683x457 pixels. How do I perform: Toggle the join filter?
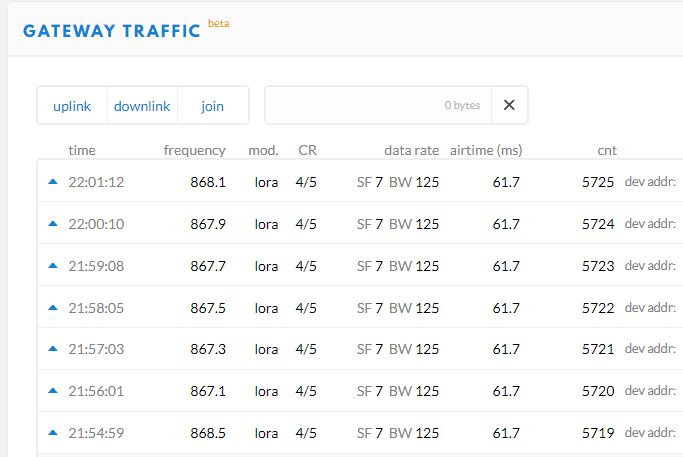212,106
